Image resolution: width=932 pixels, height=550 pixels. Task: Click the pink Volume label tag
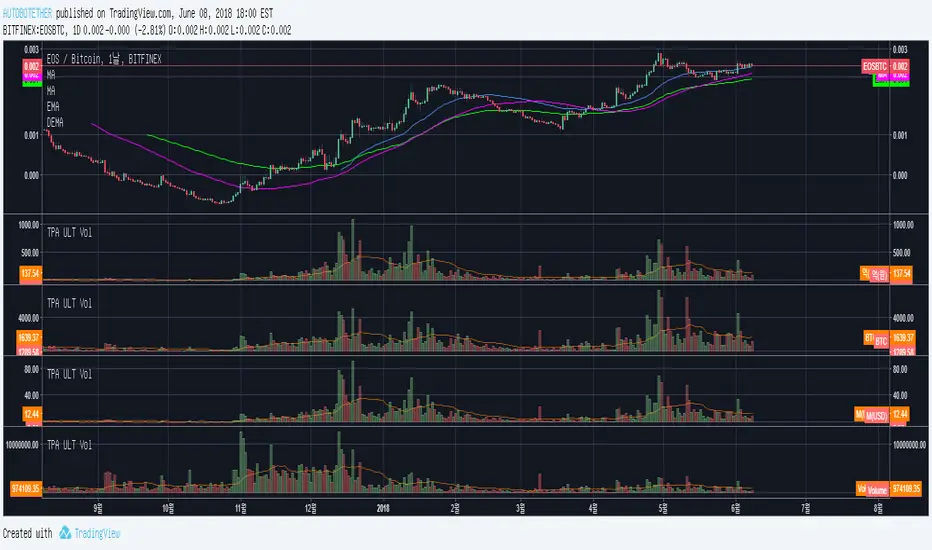877,491
